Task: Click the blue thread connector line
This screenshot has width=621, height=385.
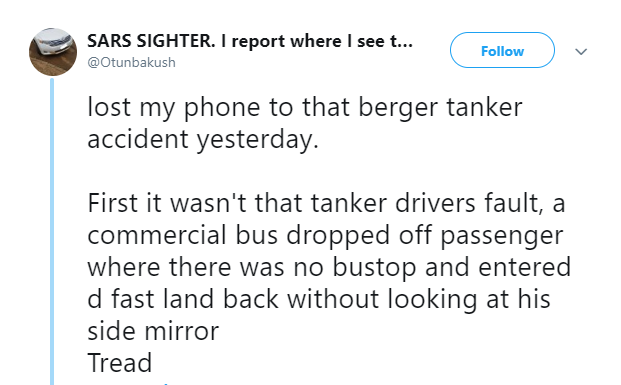Action: click(52, 232)
